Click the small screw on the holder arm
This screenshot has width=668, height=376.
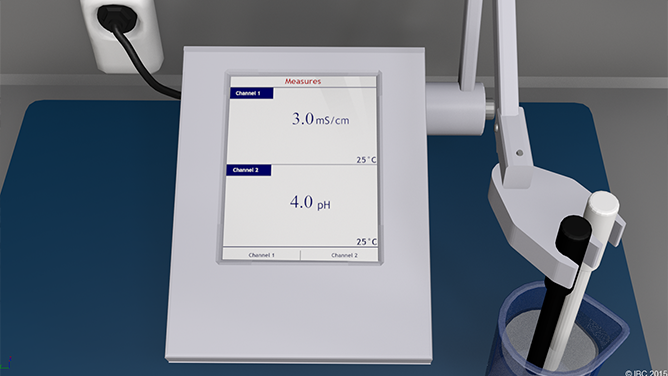click(519, 152)
